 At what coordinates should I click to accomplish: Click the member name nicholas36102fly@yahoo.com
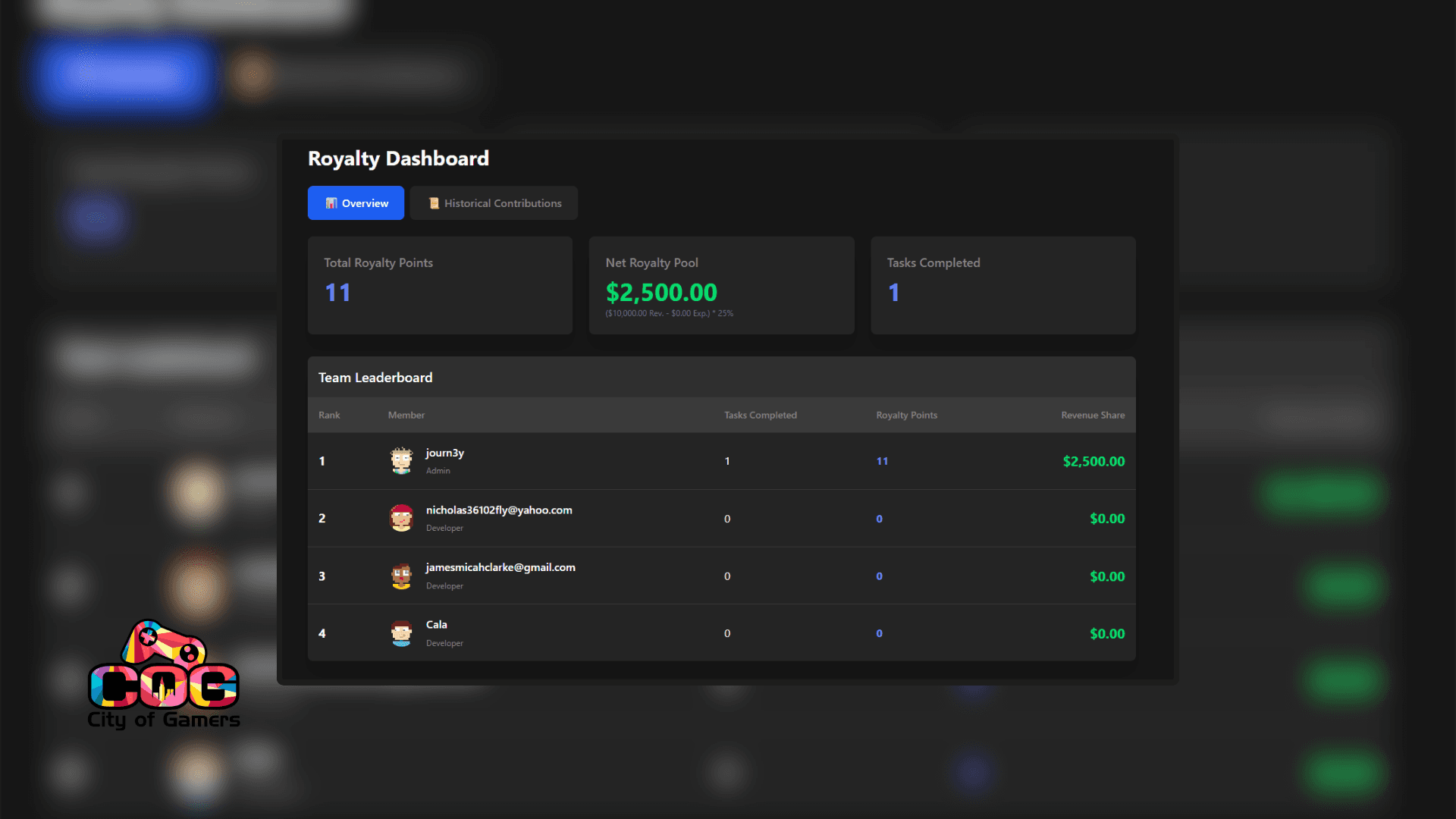(x=499, y=510)
